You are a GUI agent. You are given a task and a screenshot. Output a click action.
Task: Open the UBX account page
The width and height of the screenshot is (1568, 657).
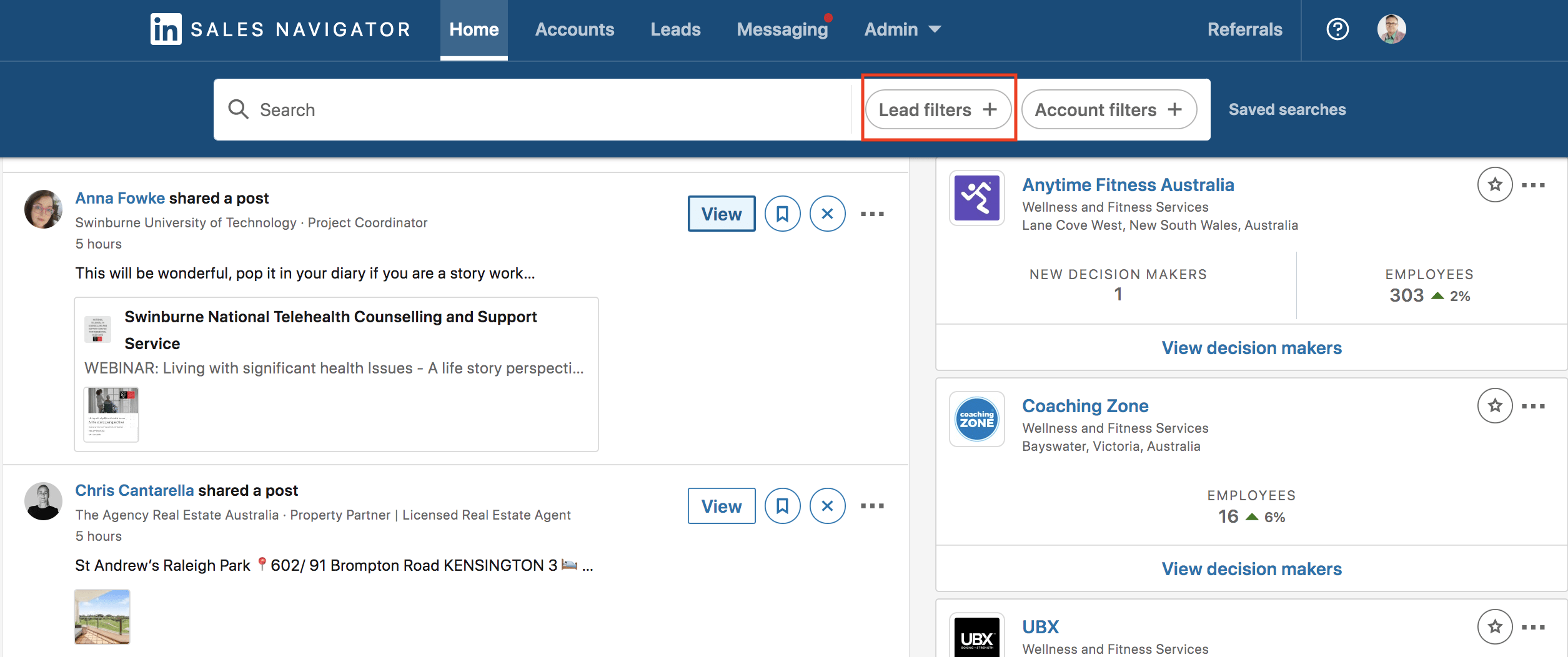1040,627
